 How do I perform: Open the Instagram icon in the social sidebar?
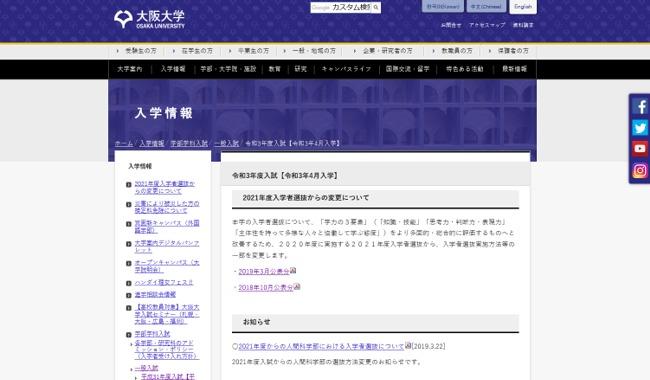pyautogui.click(x=640, y=170)
